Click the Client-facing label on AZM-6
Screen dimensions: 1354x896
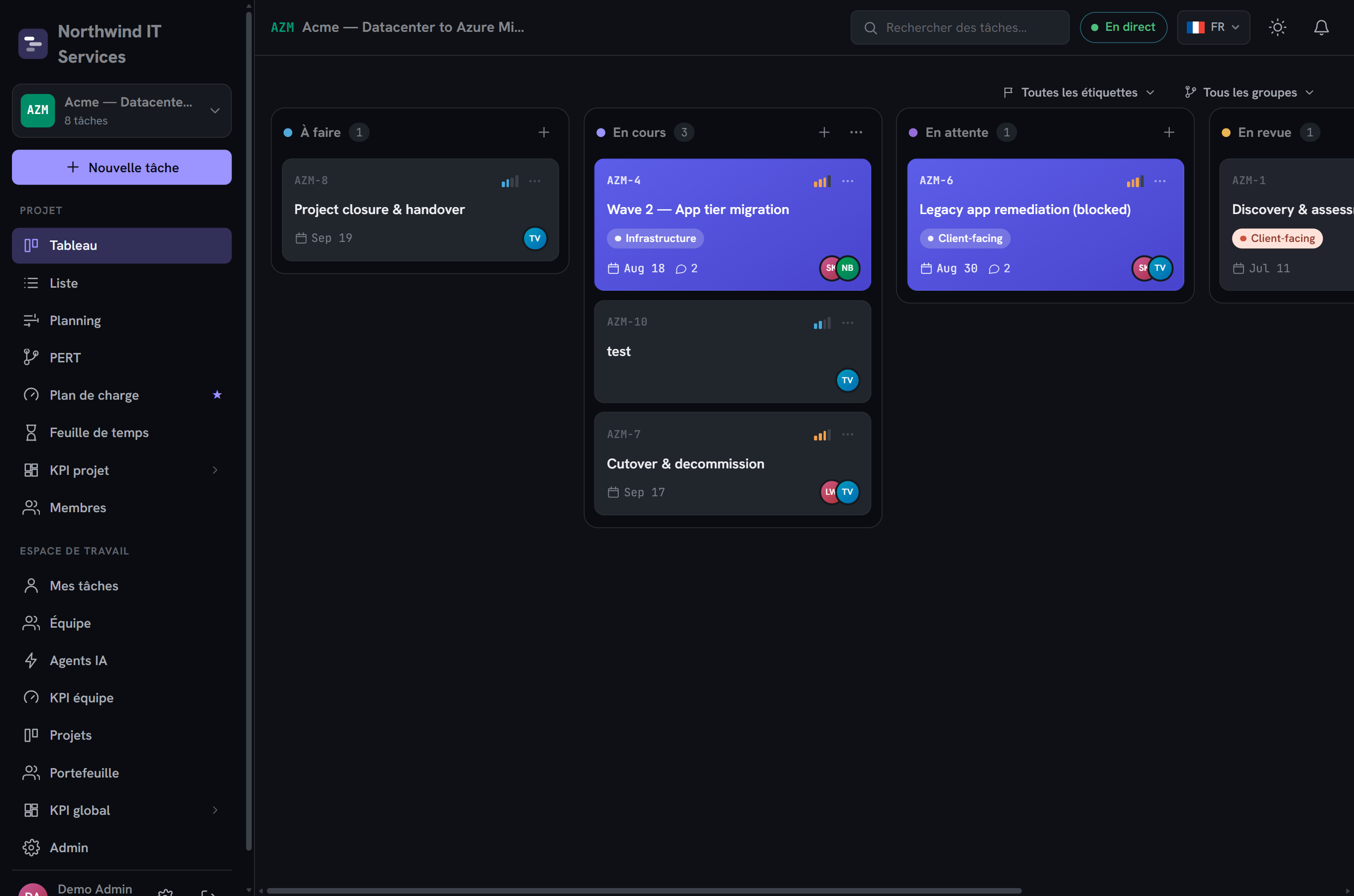click(x=964, y=238)
